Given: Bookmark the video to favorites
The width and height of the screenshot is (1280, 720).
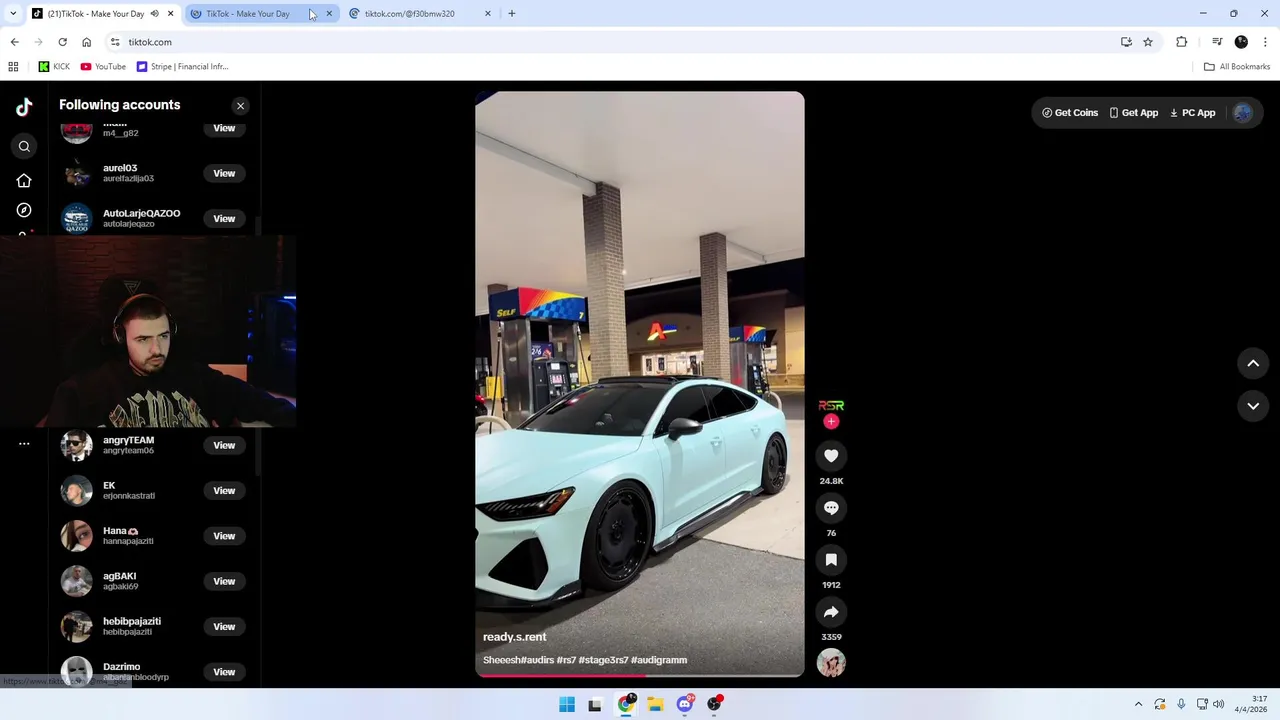Looking at the screenshot, I should pos(831,560).
